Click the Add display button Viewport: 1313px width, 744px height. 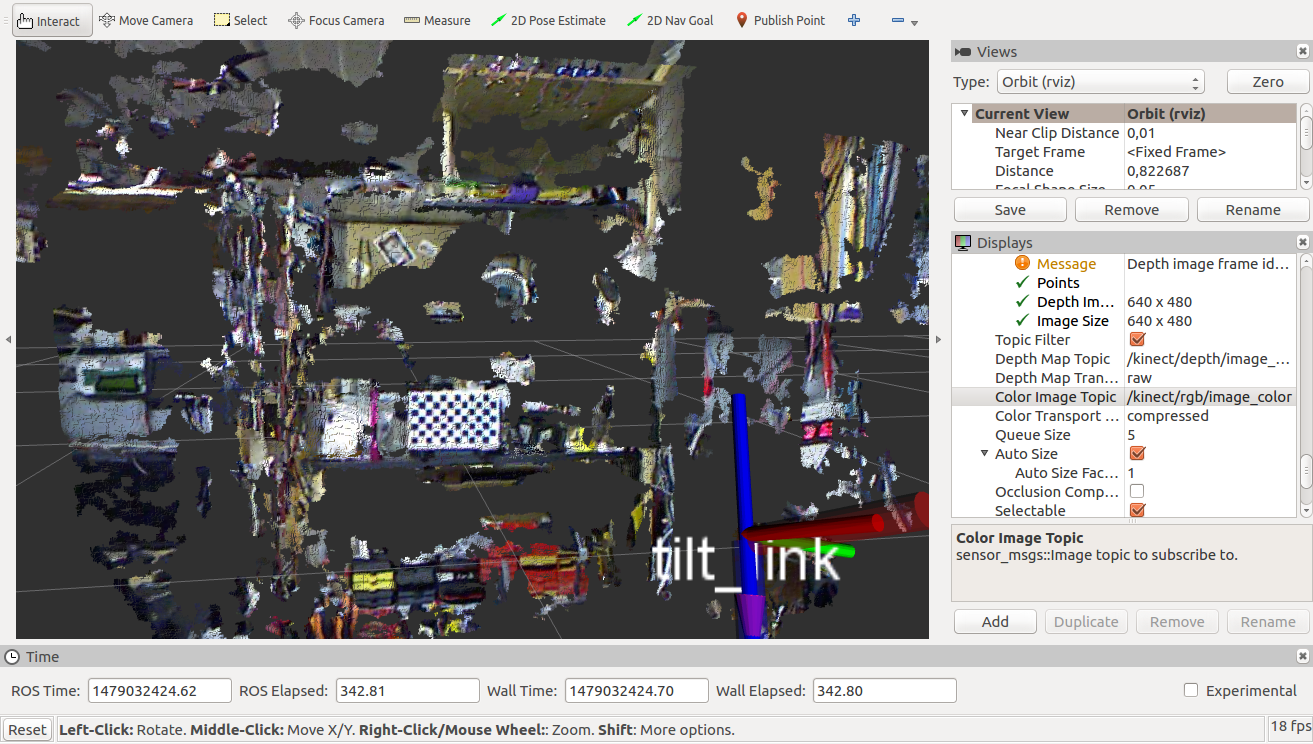pyautogui.click(x=995, y=622)
